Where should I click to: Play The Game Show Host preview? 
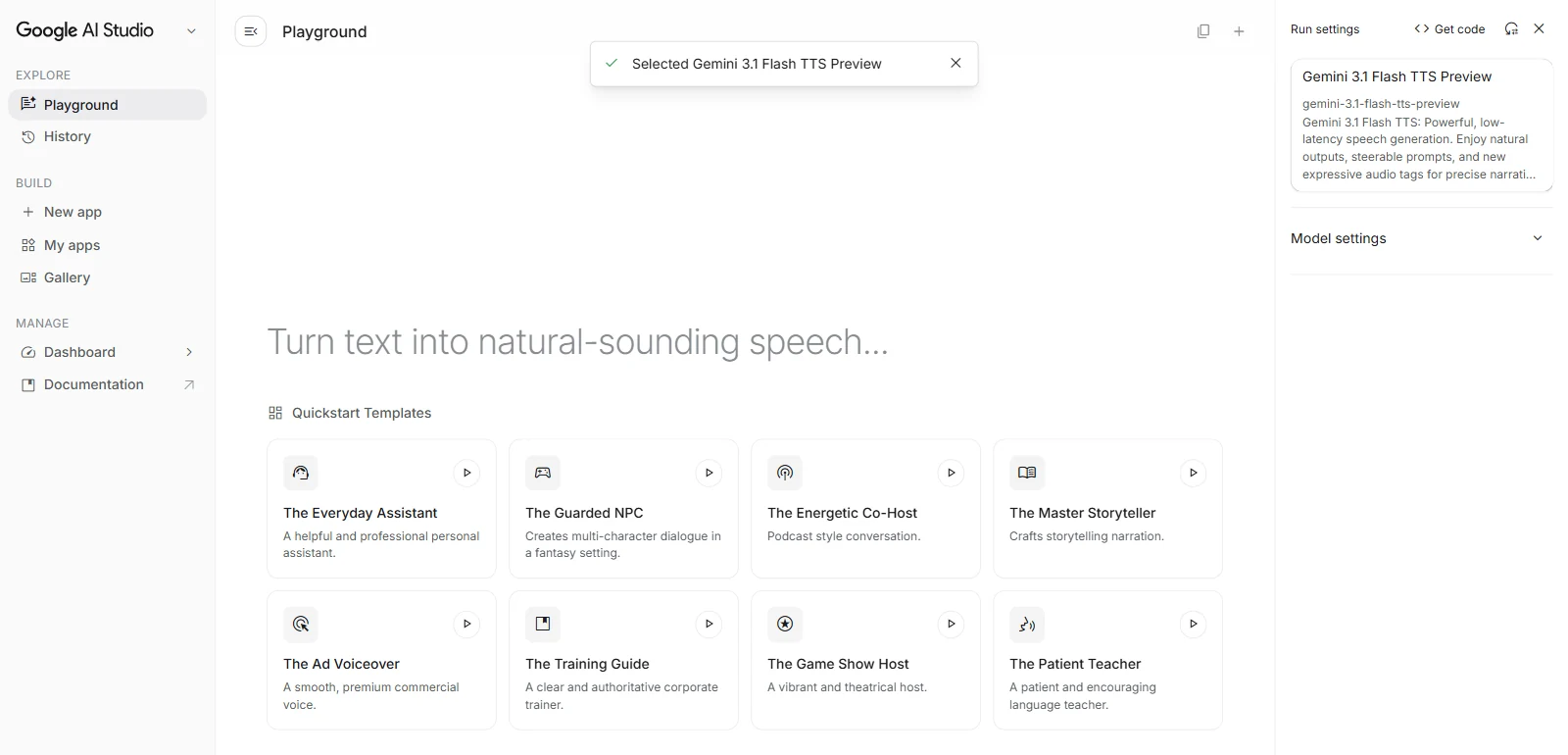click(952, 624)
